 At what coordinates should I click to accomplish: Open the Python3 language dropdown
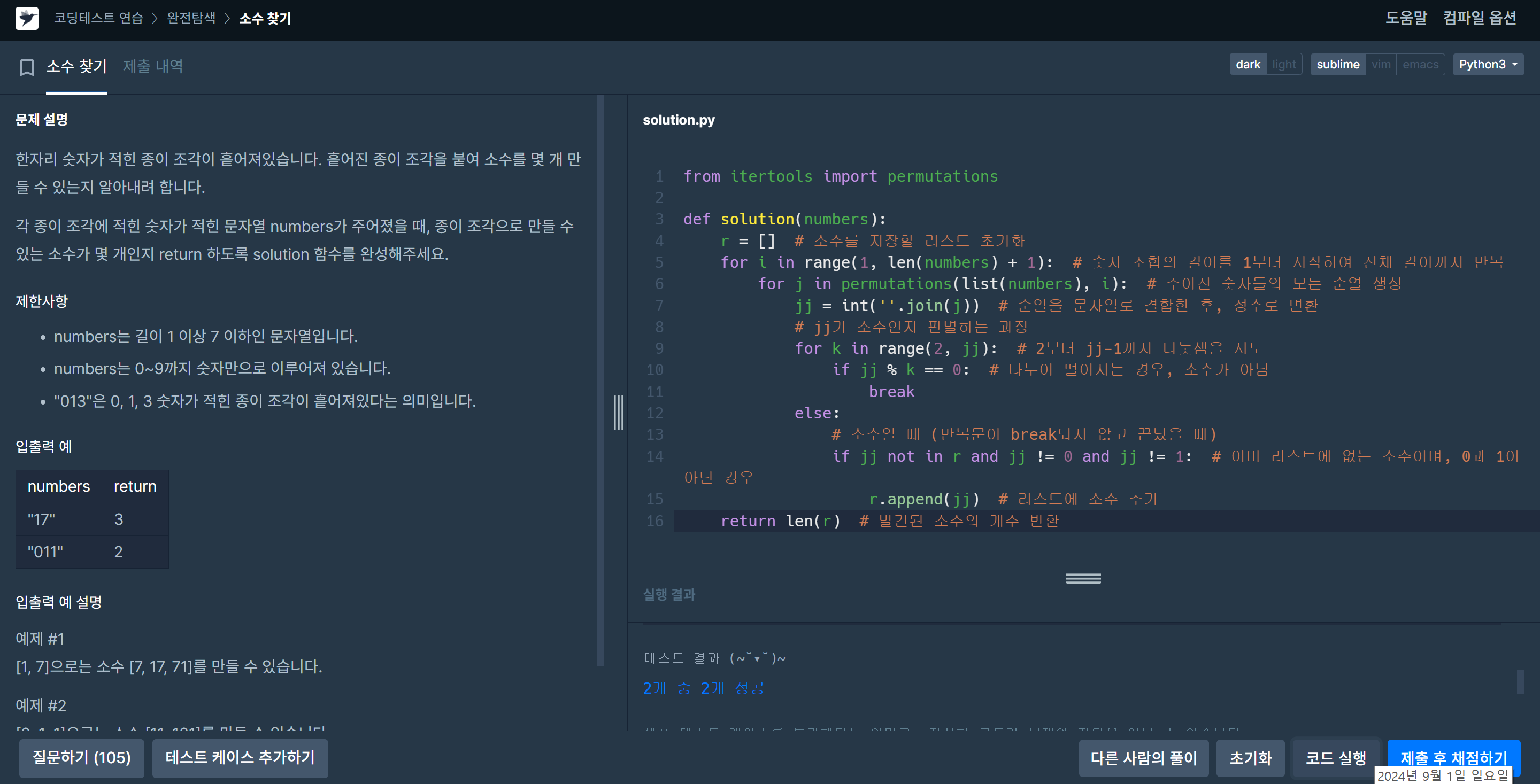click(1487, 65)
